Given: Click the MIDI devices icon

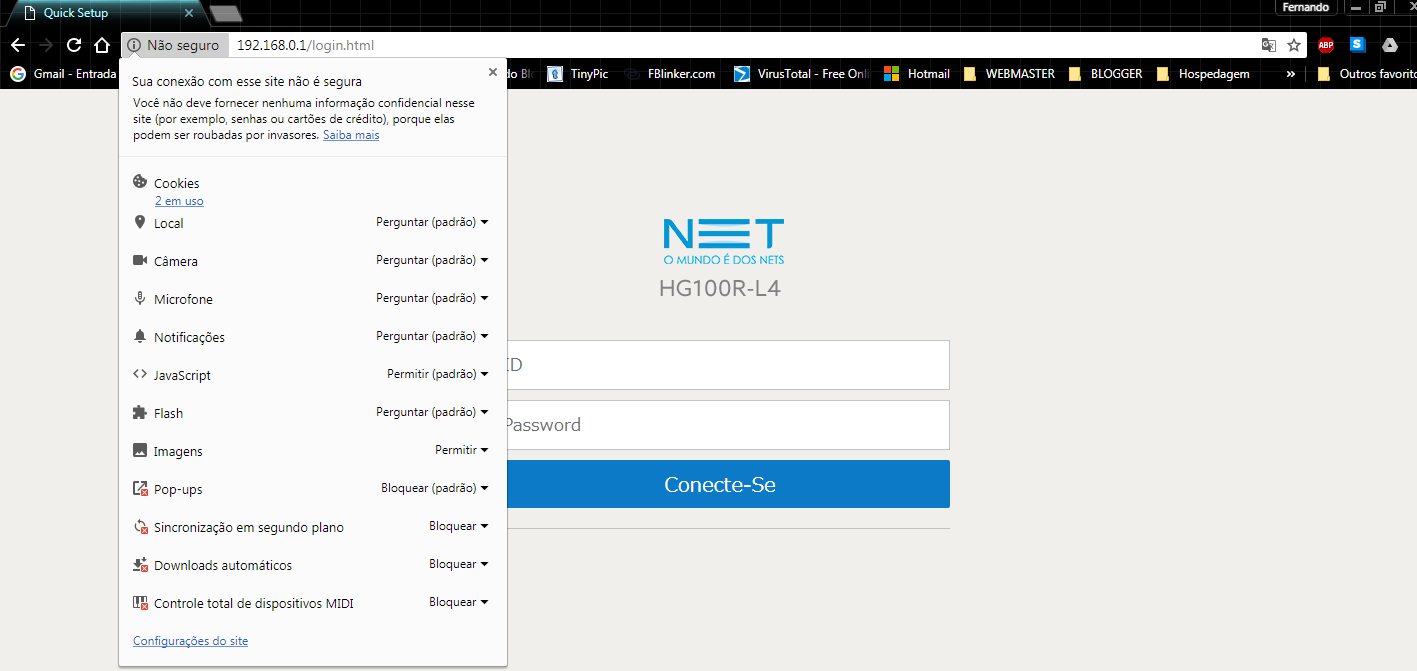Looking at the screenshot, I should click(140, 603).
